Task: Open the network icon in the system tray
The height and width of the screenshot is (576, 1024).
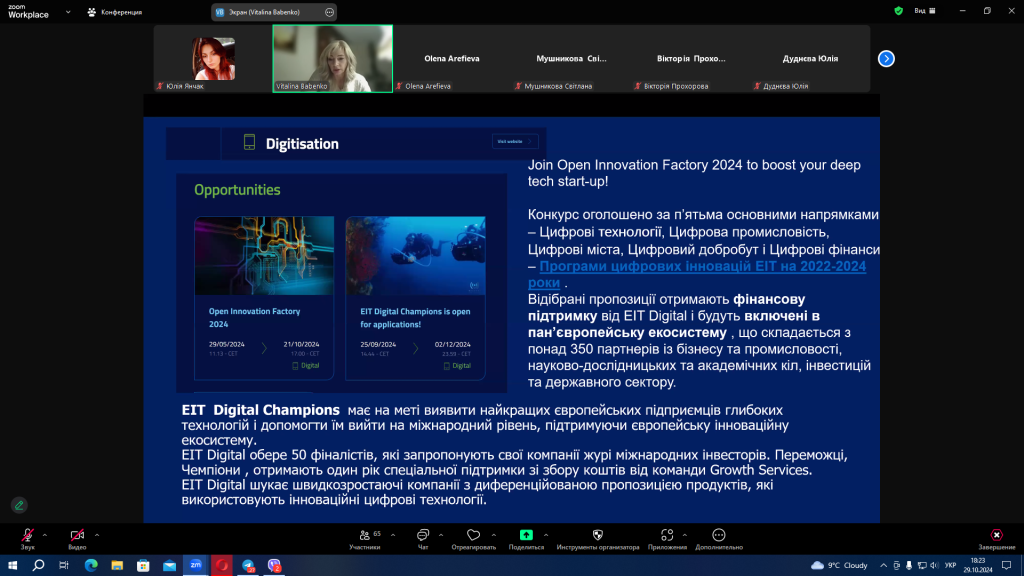Action: pyautogui.click(x=921, y=566)
